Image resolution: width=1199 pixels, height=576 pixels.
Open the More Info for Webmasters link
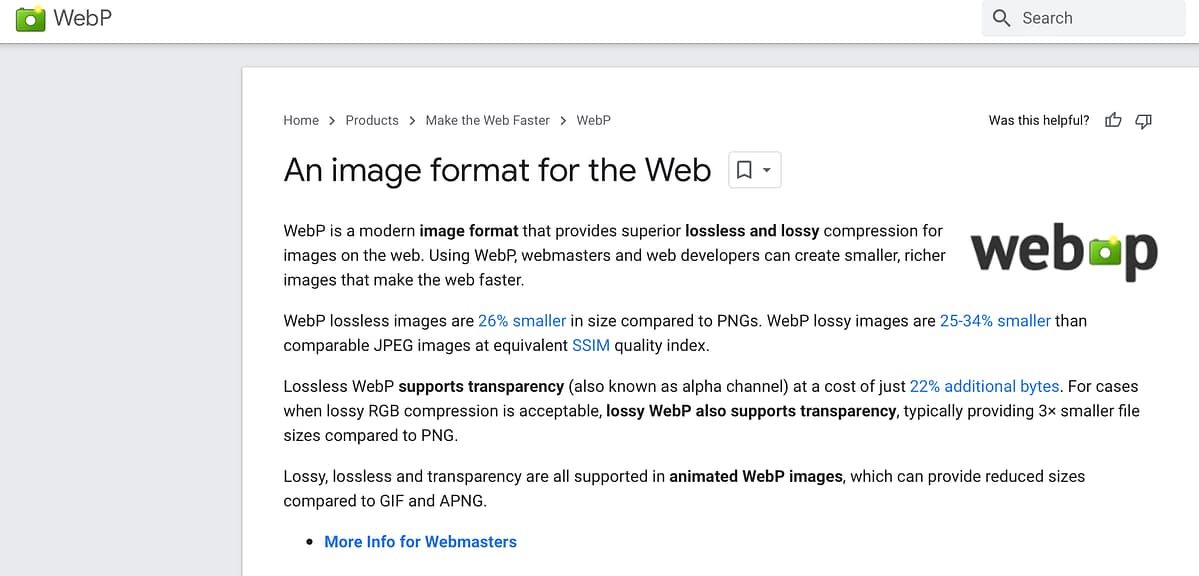click(x=420, y=541)
